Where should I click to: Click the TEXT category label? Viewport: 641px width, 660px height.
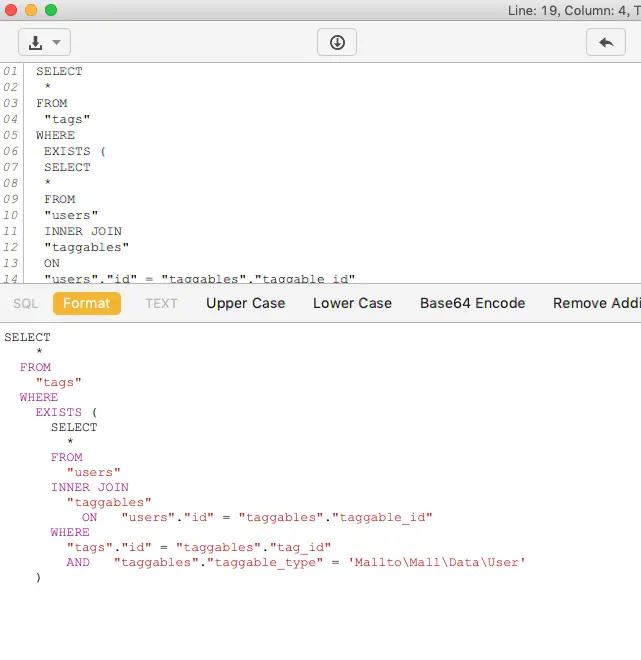(162, 303)
